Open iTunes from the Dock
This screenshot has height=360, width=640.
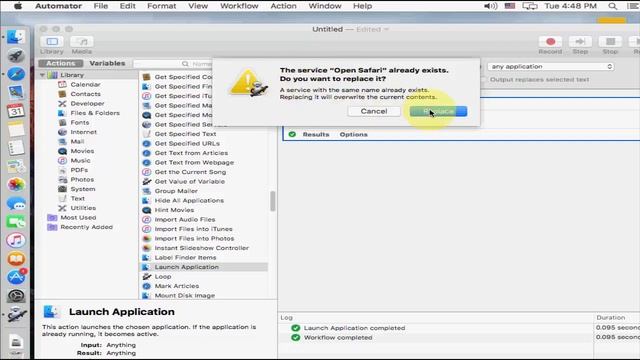pyautogui.click(x=16, y=240)
